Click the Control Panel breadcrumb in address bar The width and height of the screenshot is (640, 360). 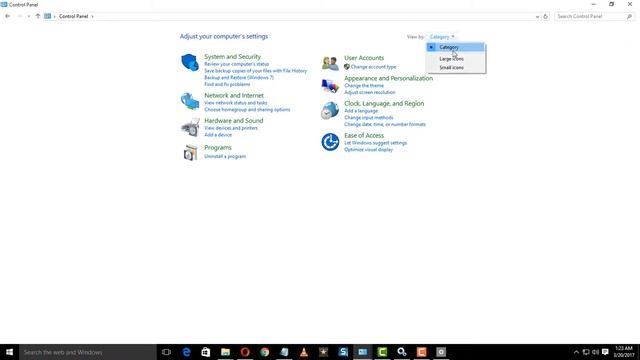[x=73, y=16]
